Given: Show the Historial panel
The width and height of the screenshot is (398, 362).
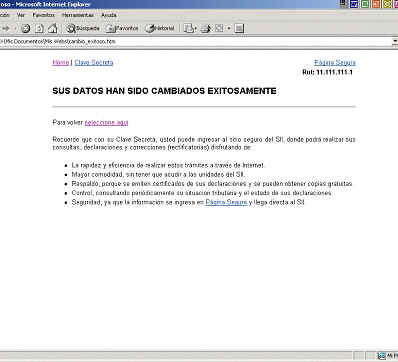Looking at the screenshot, I should (160, 29).
